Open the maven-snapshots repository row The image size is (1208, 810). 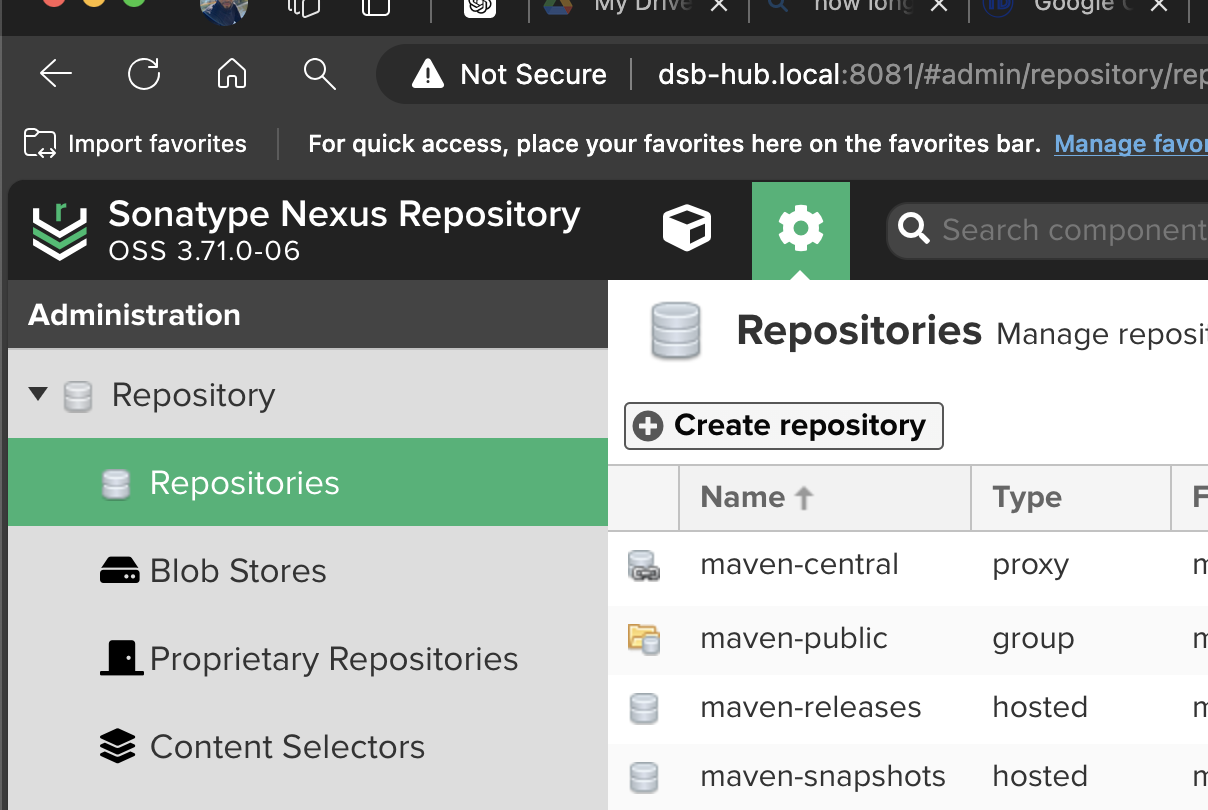tap(908, 777)
